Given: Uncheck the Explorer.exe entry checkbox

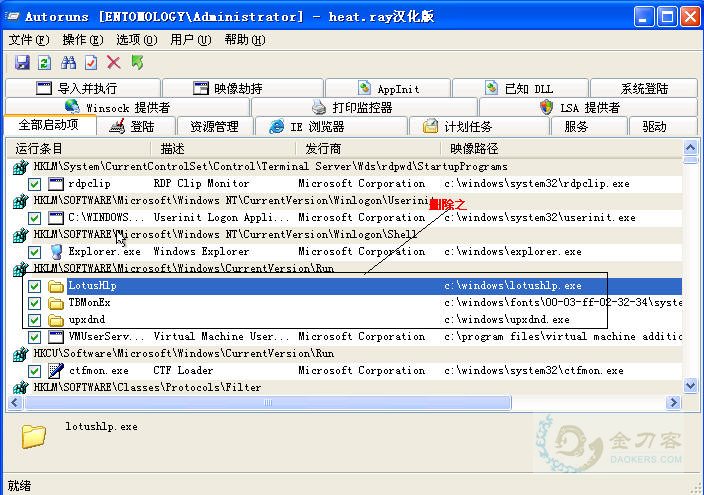Looking at the screenshot, I should pos(34,252).
